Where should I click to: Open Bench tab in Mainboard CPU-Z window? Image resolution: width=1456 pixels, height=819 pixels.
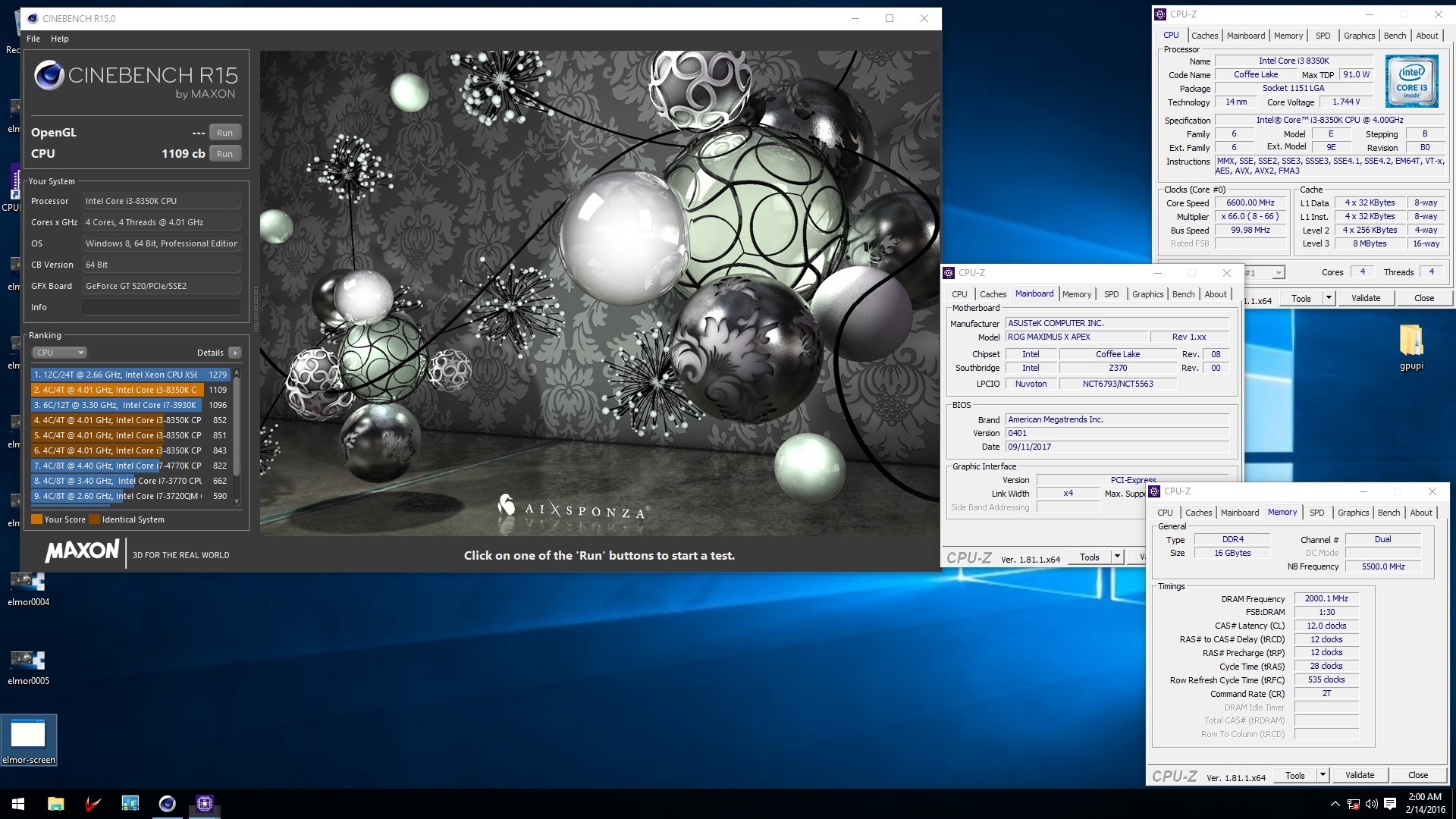[x=1183, y=294]
